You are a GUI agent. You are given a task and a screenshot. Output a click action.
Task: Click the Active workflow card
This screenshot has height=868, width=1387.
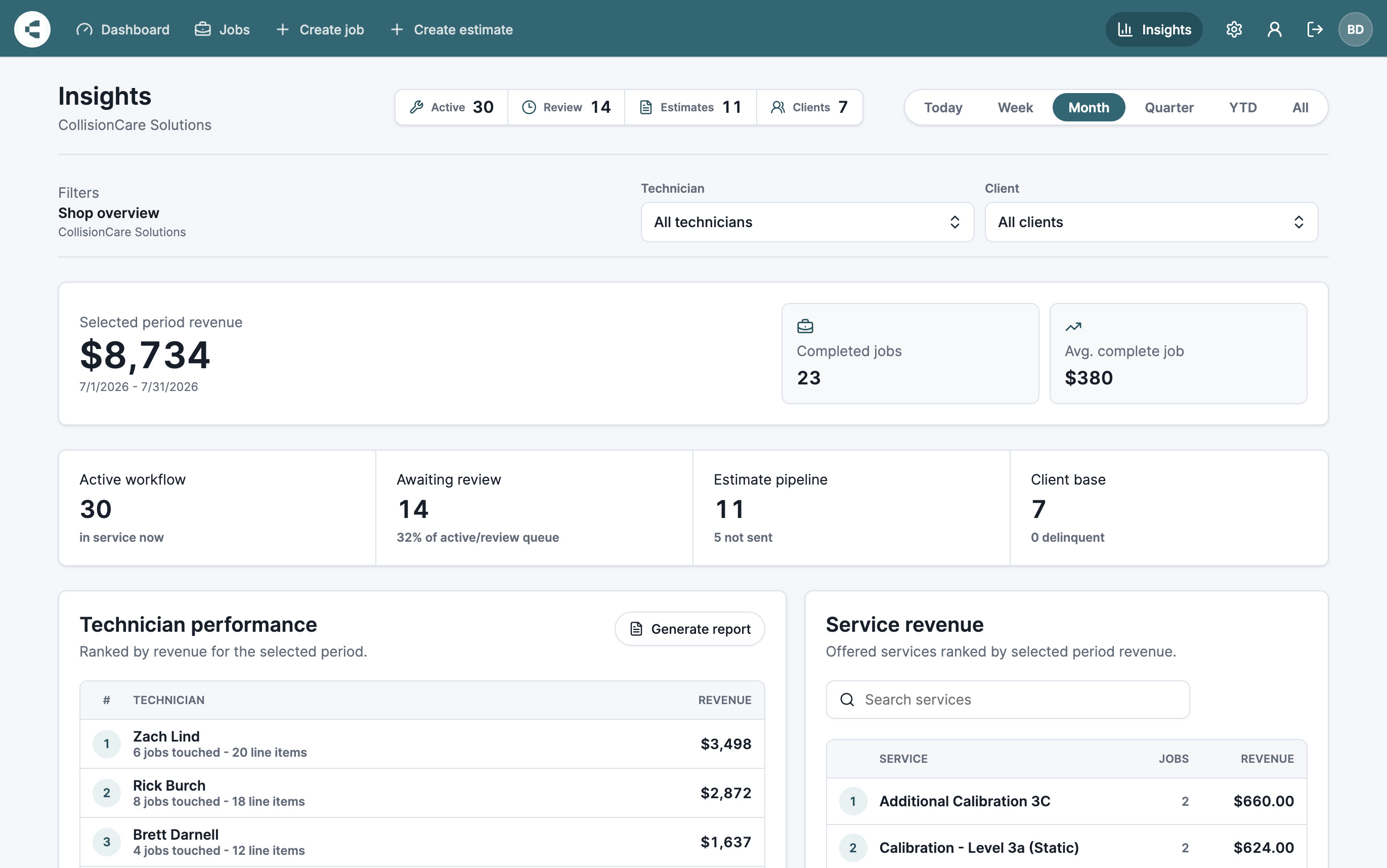[218, 508]
